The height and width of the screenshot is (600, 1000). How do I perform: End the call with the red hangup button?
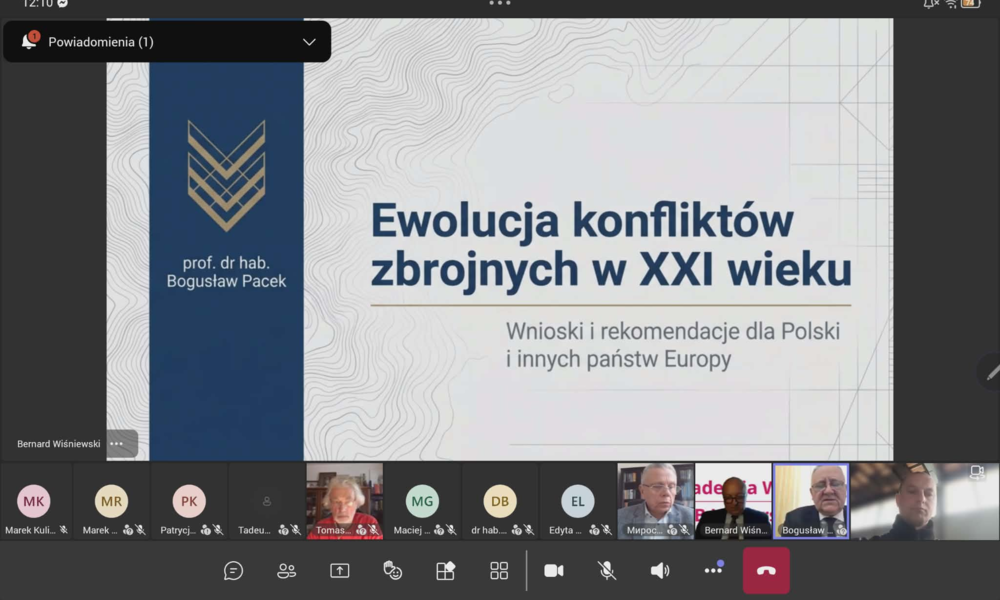(x=766, y=570)
